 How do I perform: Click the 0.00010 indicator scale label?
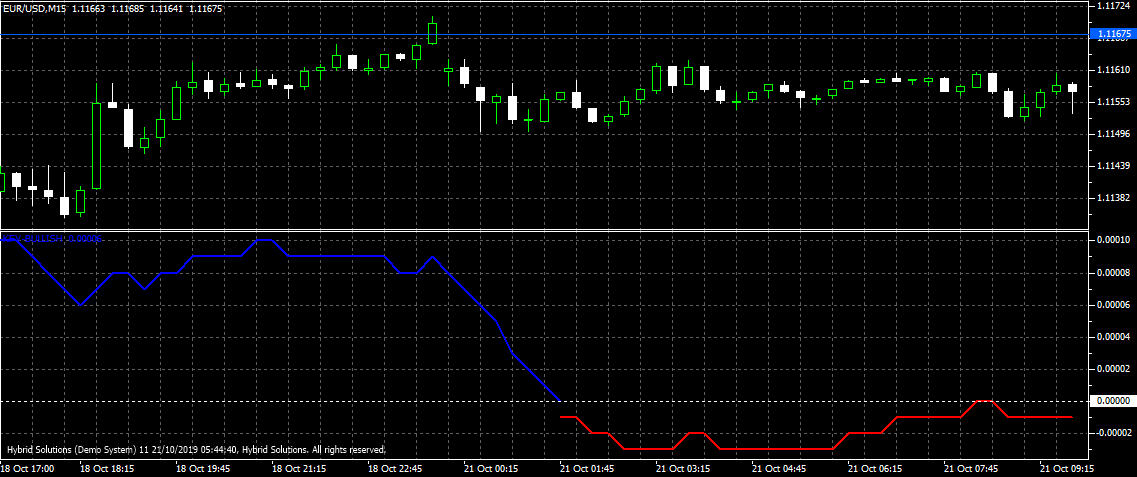1113,240
